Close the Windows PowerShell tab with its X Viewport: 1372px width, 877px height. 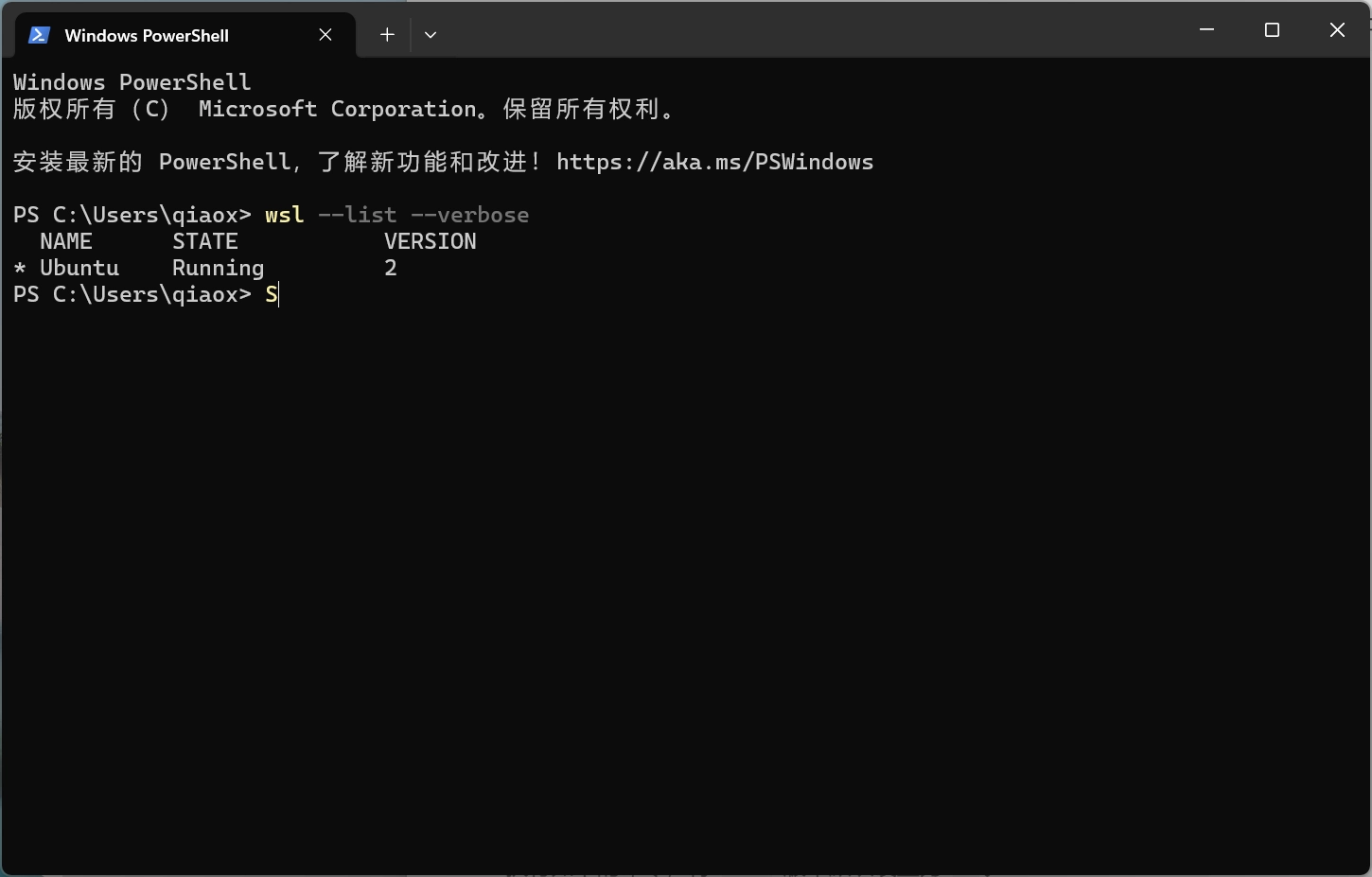(x=325, y=34)
